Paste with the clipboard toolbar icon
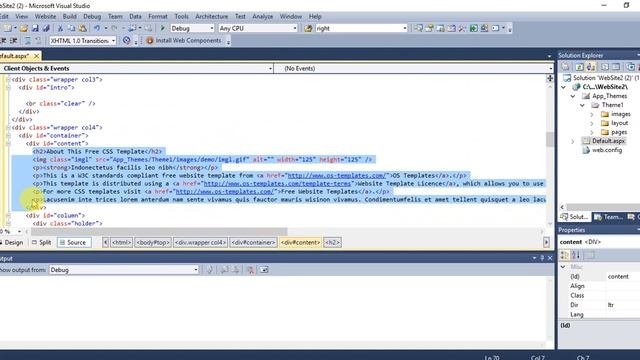 82,28
